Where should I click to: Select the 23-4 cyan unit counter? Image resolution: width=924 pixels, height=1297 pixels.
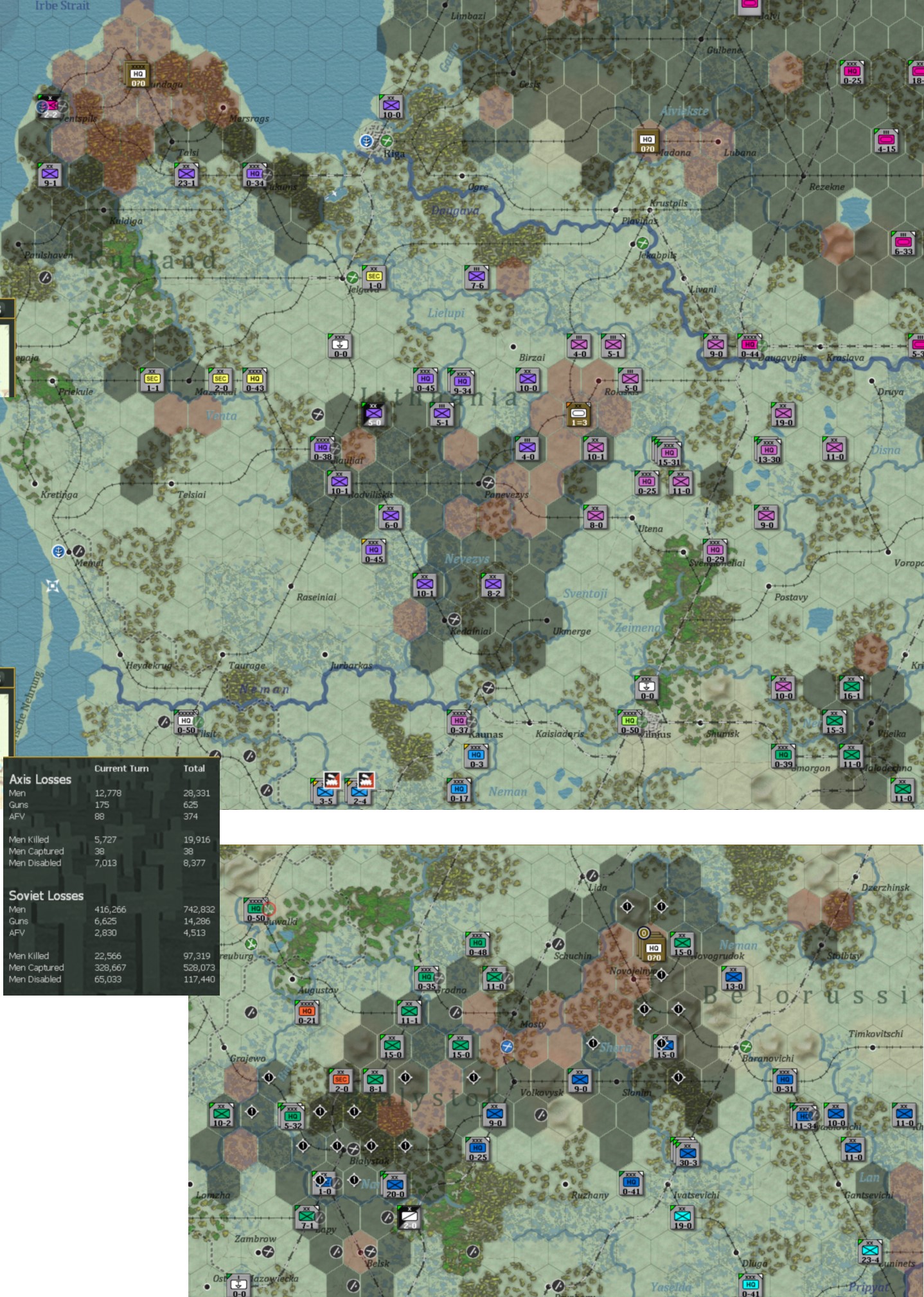point(870,1252)
